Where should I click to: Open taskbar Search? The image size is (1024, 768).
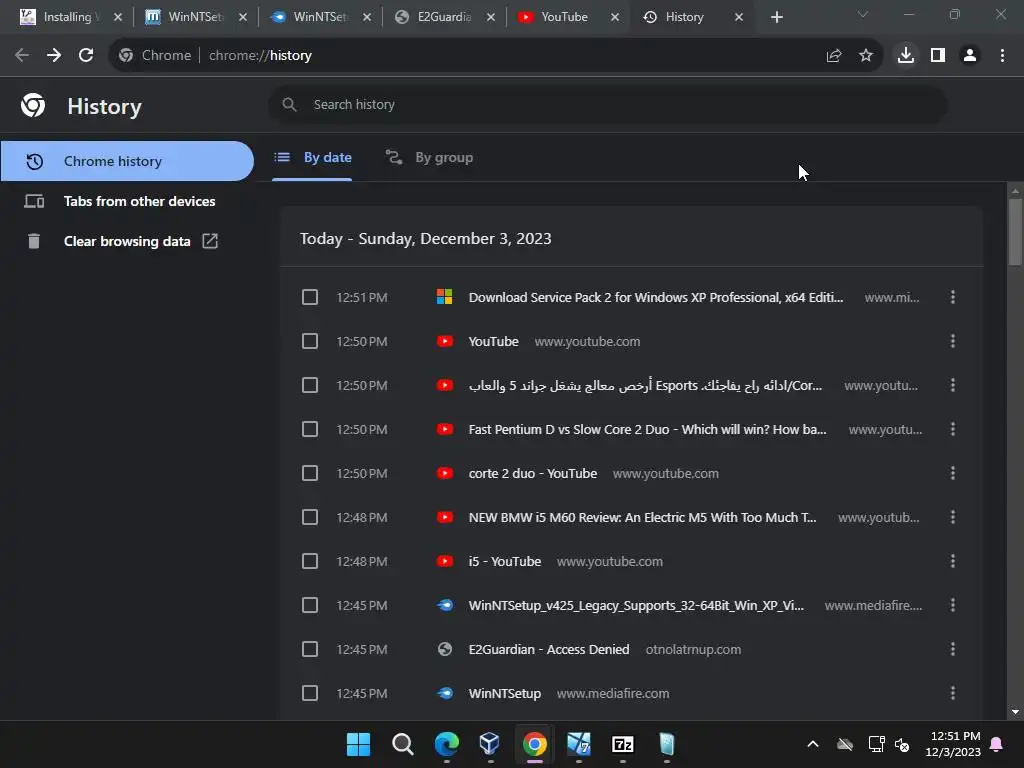click(x=402, y=744)
